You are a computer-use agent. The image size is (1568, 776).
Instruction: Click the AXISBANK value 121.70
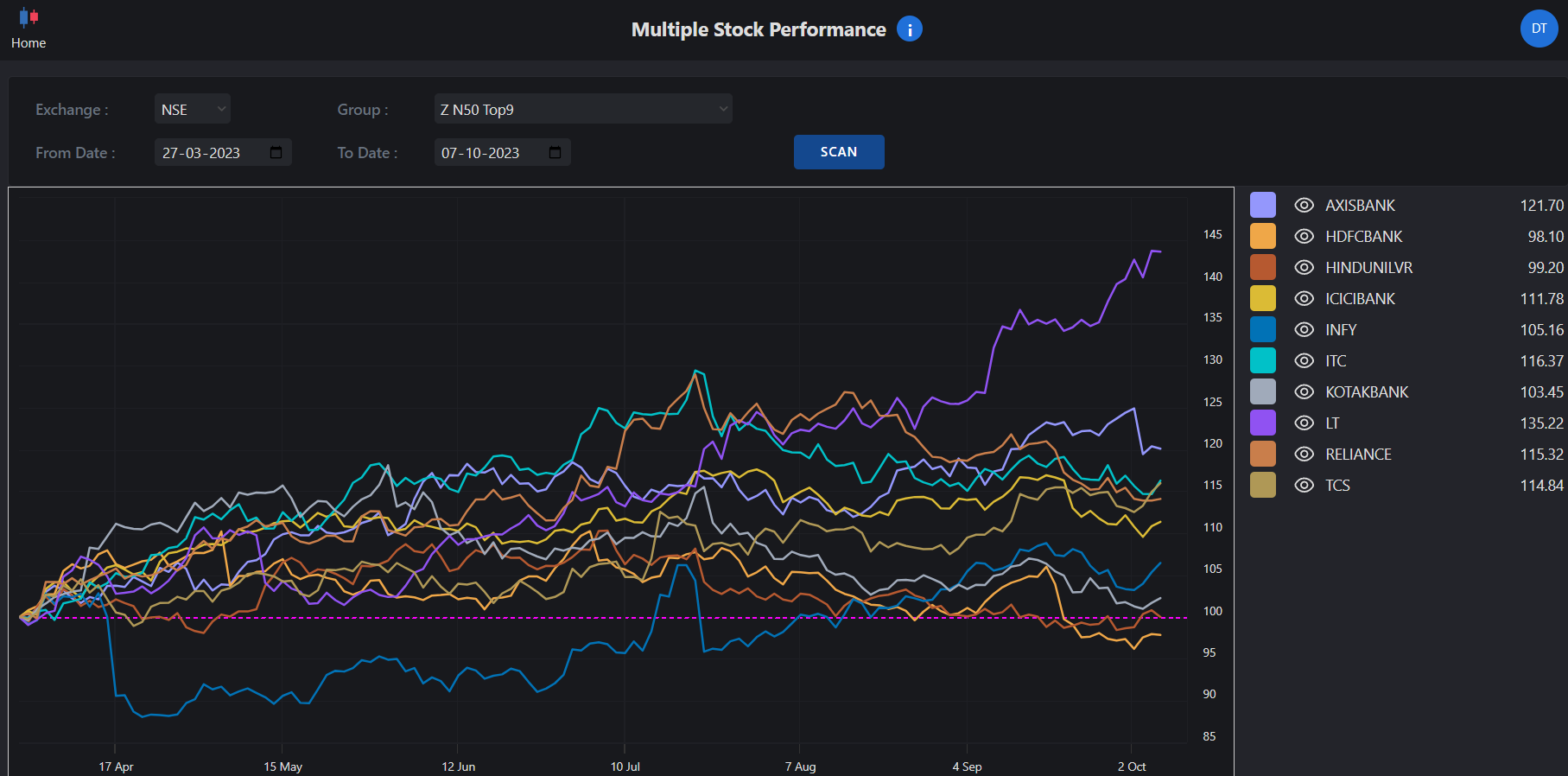click(x=1542, y=206)
